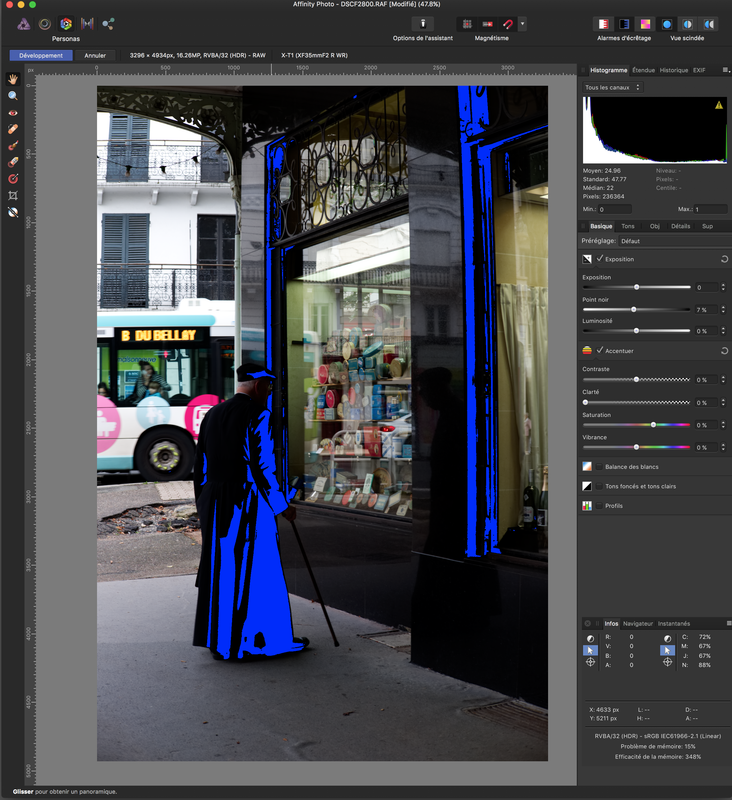Viewport: 732px width, 800px height.
Task: Switch to the Liquify persona icon
Action: [44, 23]
